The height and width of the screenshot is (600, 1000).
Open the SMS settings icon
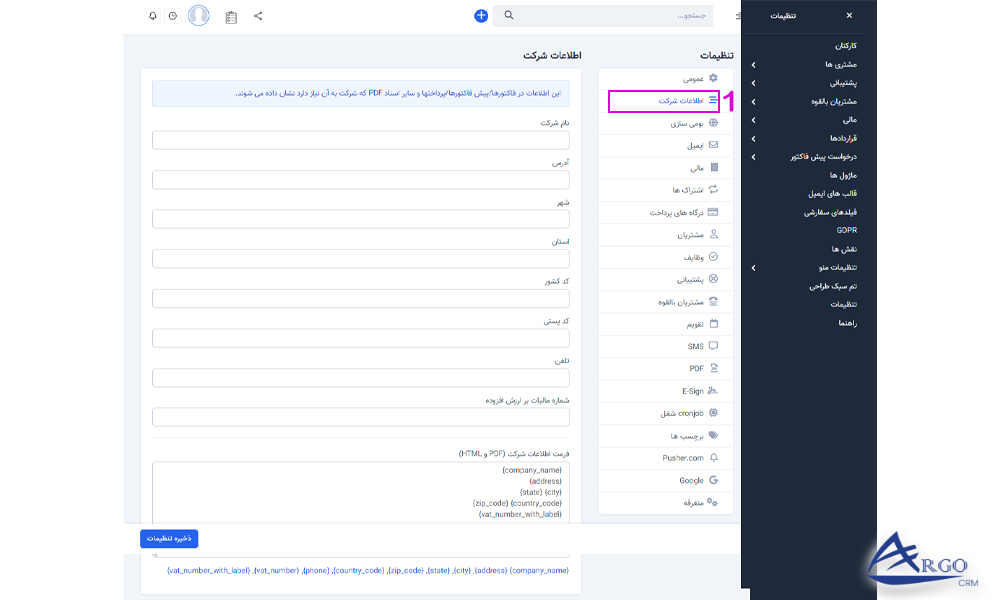[714, 345]
